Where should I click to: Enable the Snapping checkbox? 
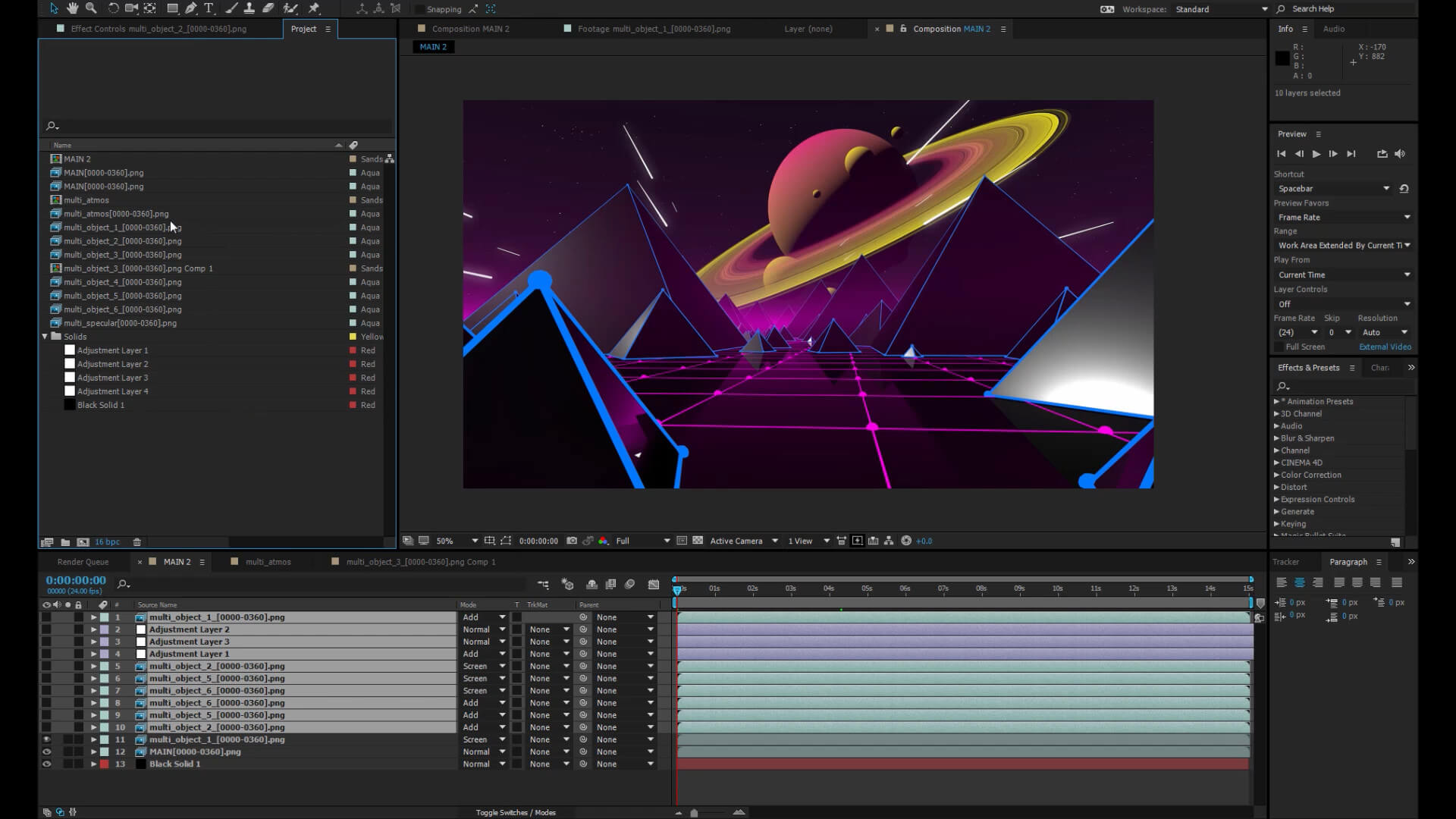[x=419, y=9]
